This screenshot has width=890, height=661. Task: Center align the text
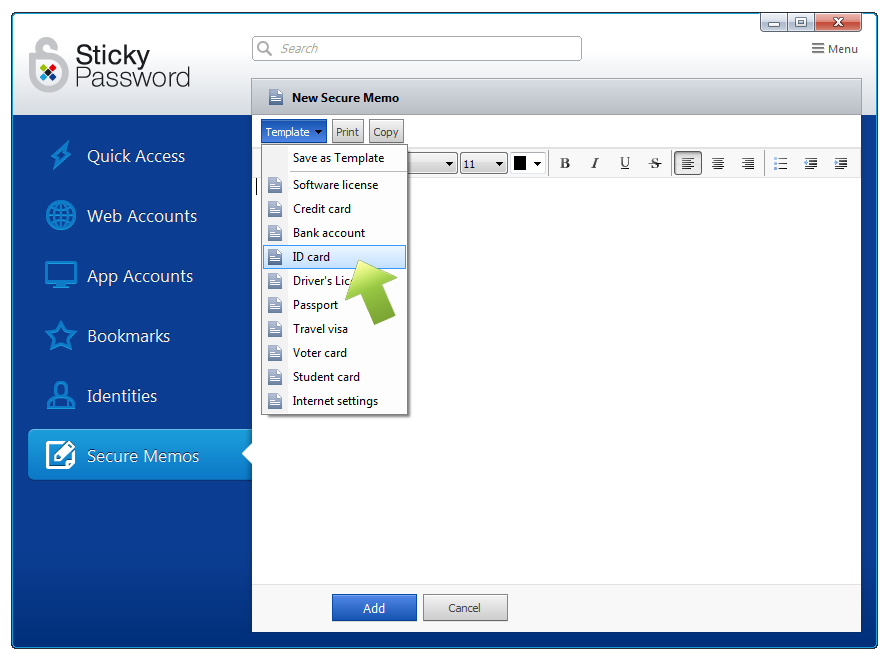[718, 163]
